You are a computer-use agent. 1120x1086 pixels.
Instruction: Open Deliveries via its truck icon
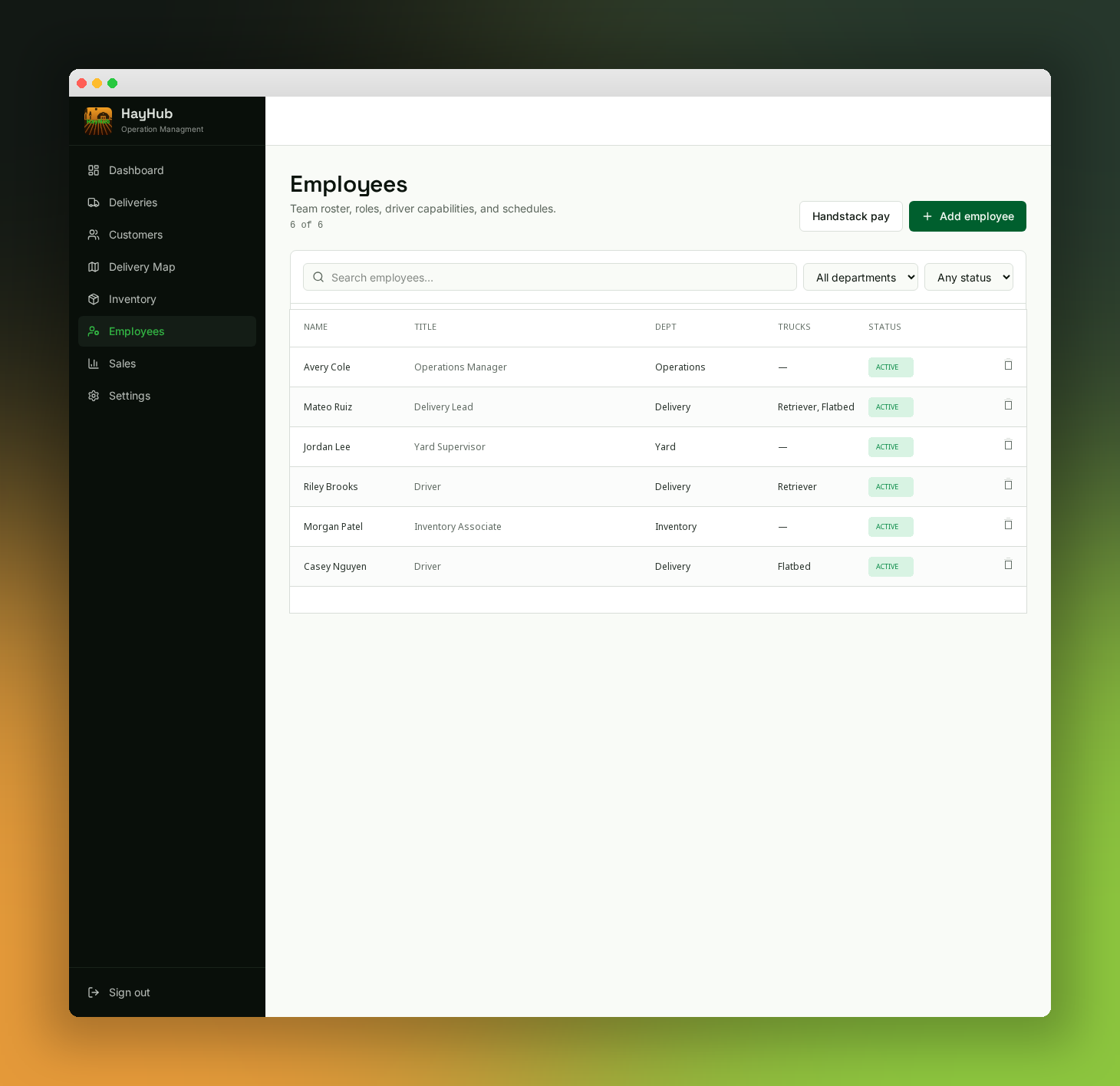click(94, 202)
